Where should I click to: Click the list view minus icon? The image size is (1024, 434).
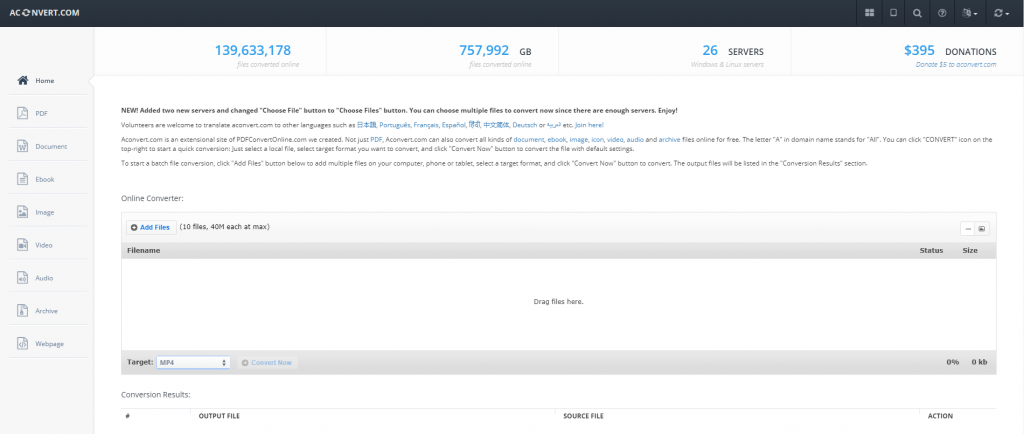pos(968,228)
